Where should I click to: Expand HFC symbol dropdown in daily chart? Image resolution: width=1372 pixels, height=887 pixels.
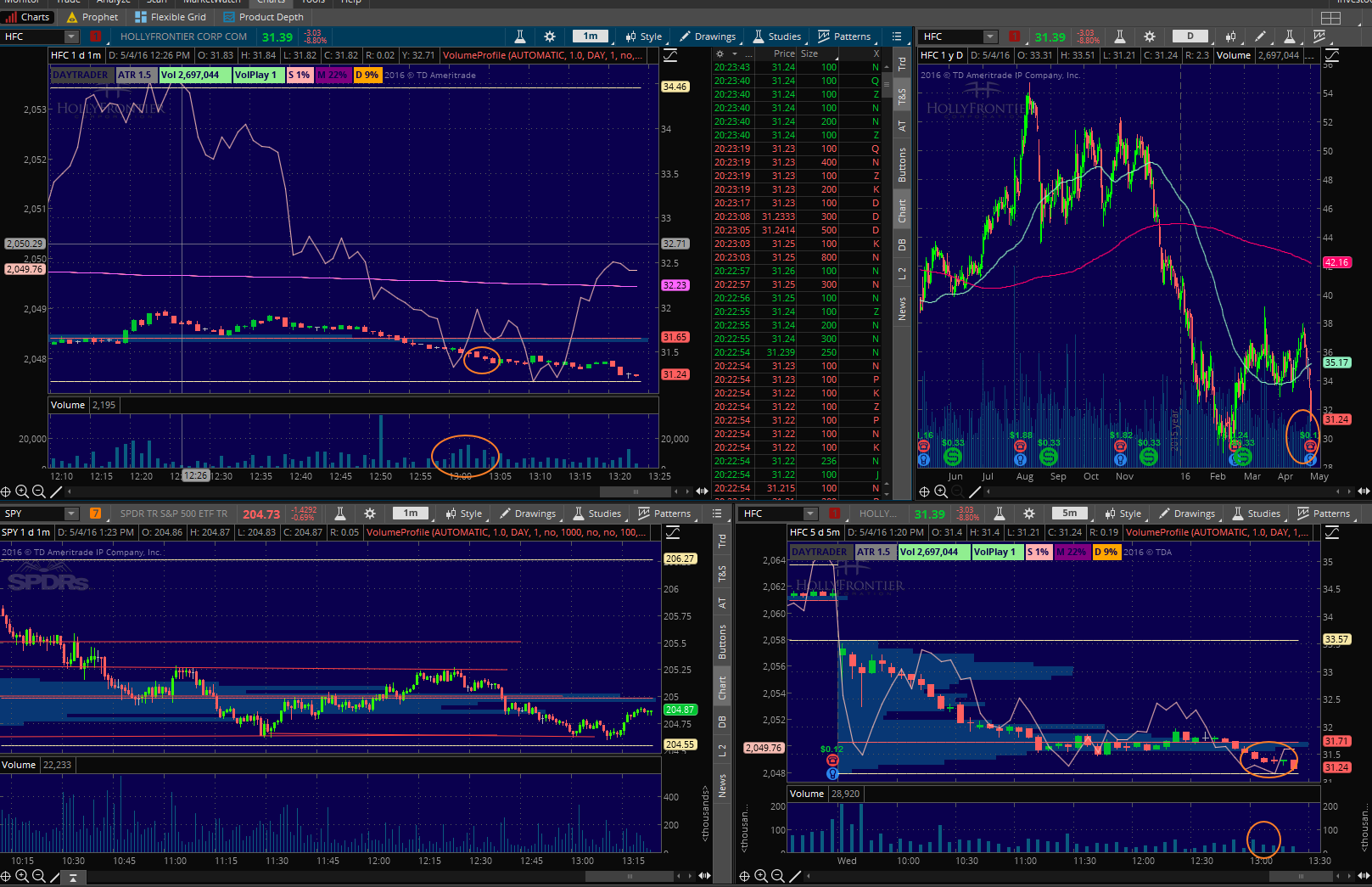(x=990, y=36)
